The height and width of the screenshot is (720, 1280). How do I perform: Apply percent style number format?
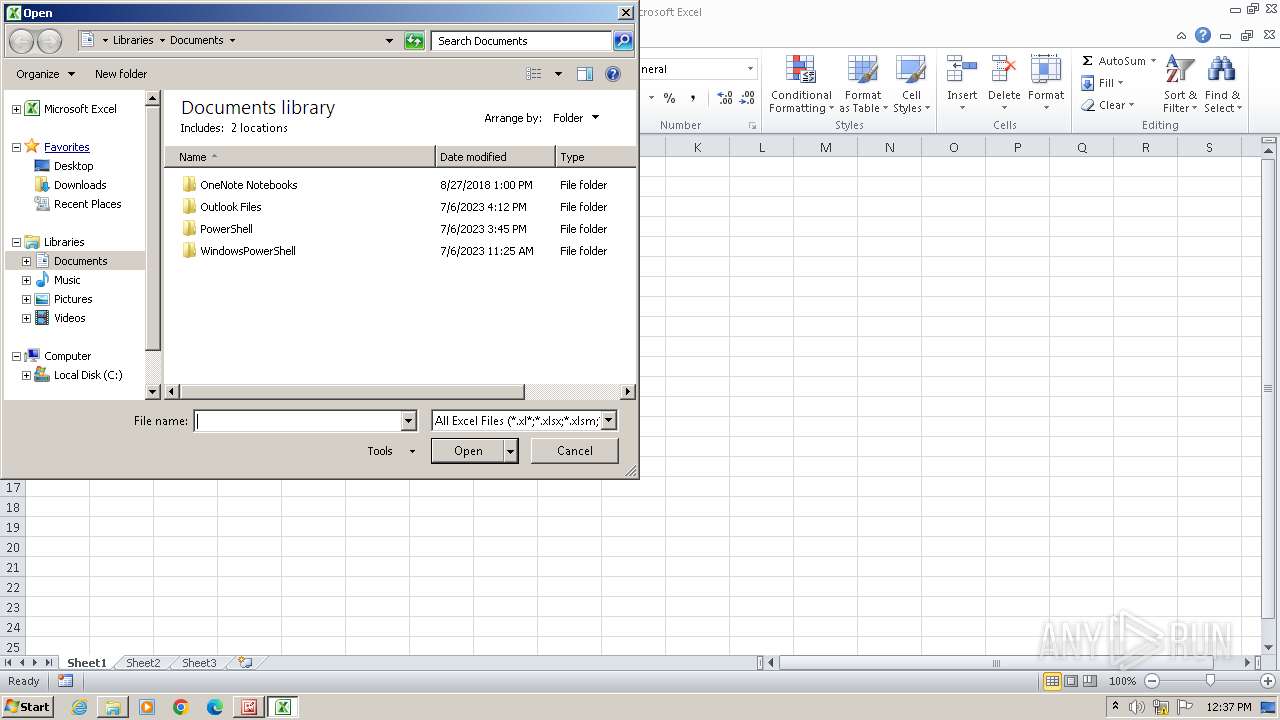[669, 98]
